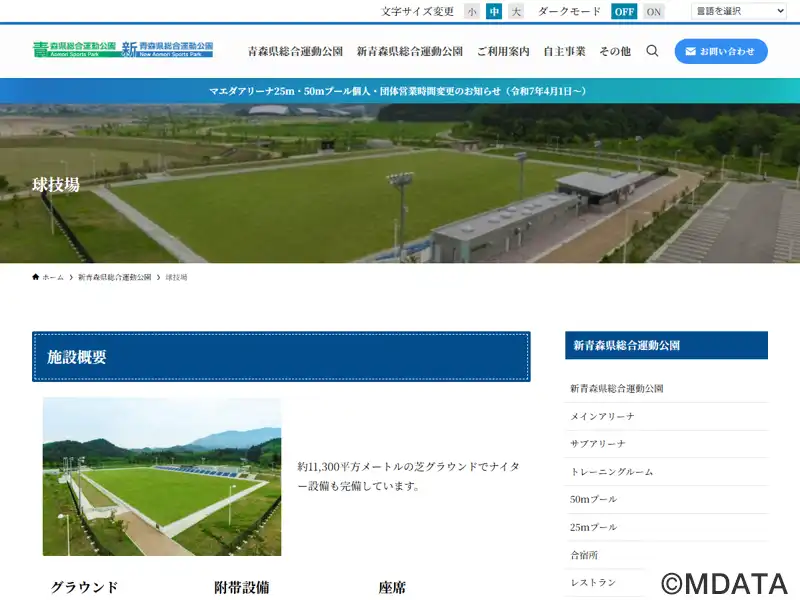Open the マエダアリーナ pool hours notice banner
The width and height of the screenshot is (800, 600).
tap(400, 91)
